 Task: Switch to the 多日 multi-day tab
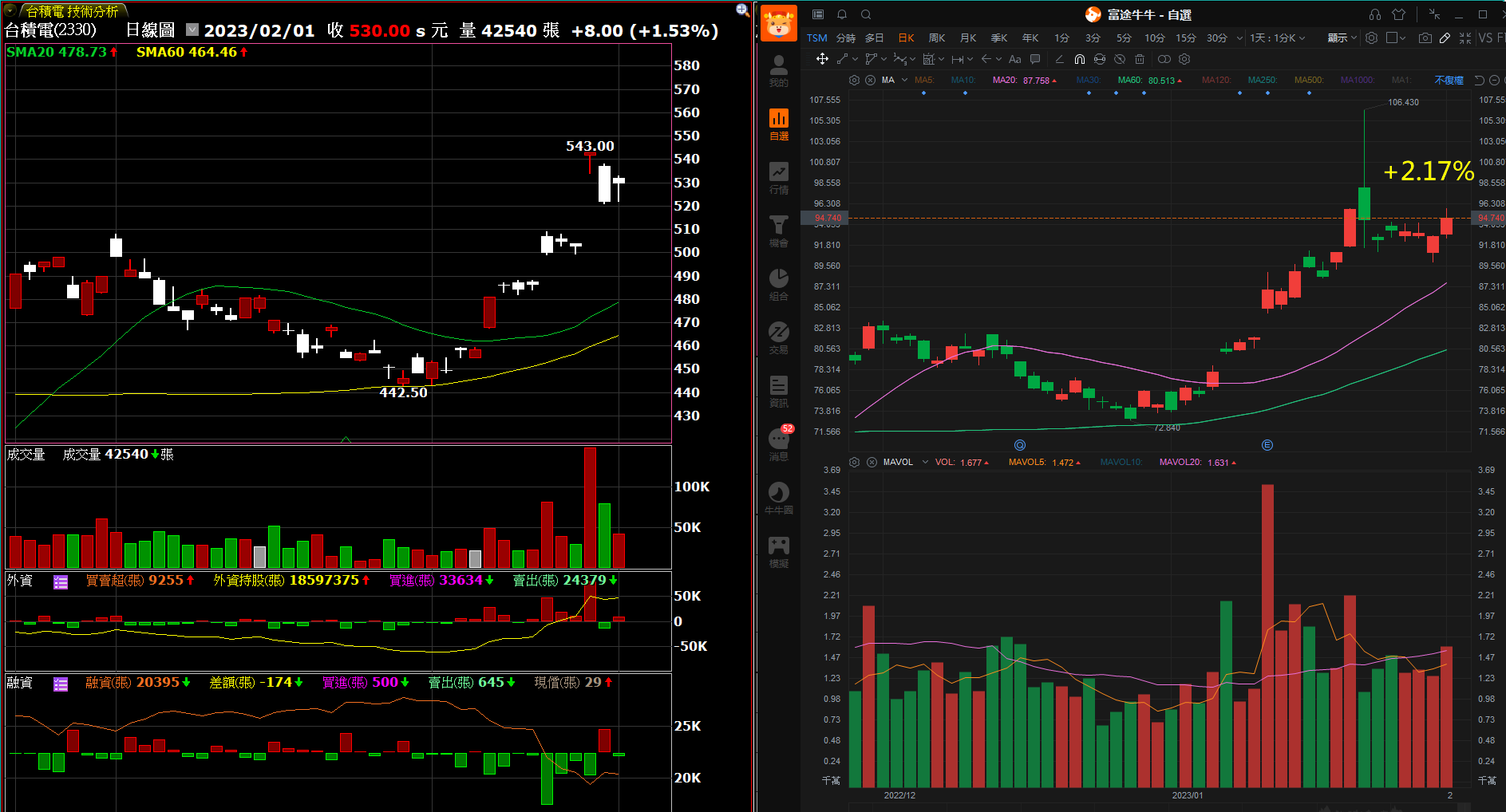pos(875,37)
